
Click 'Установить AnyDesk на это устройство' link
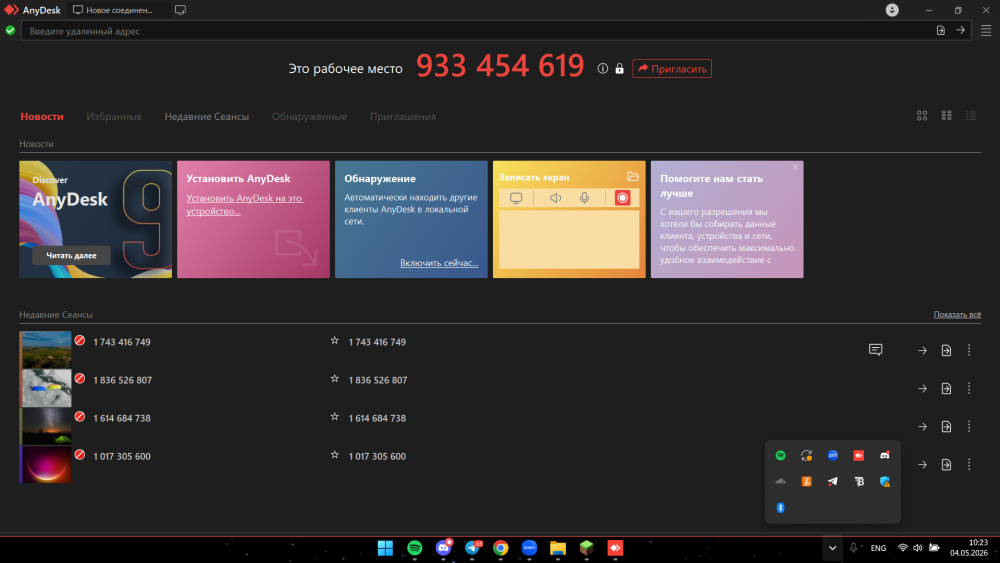(x=245, y=205)
